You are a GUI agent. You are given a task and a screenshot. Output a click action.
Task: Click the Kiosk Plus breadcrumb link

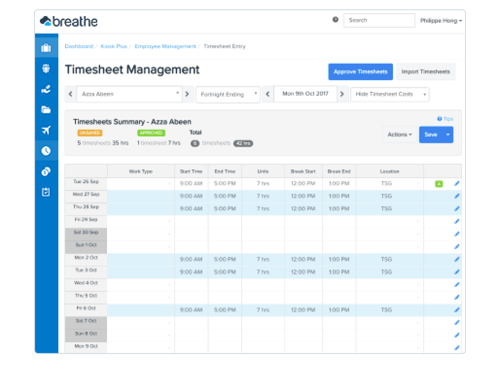[114, 46]
